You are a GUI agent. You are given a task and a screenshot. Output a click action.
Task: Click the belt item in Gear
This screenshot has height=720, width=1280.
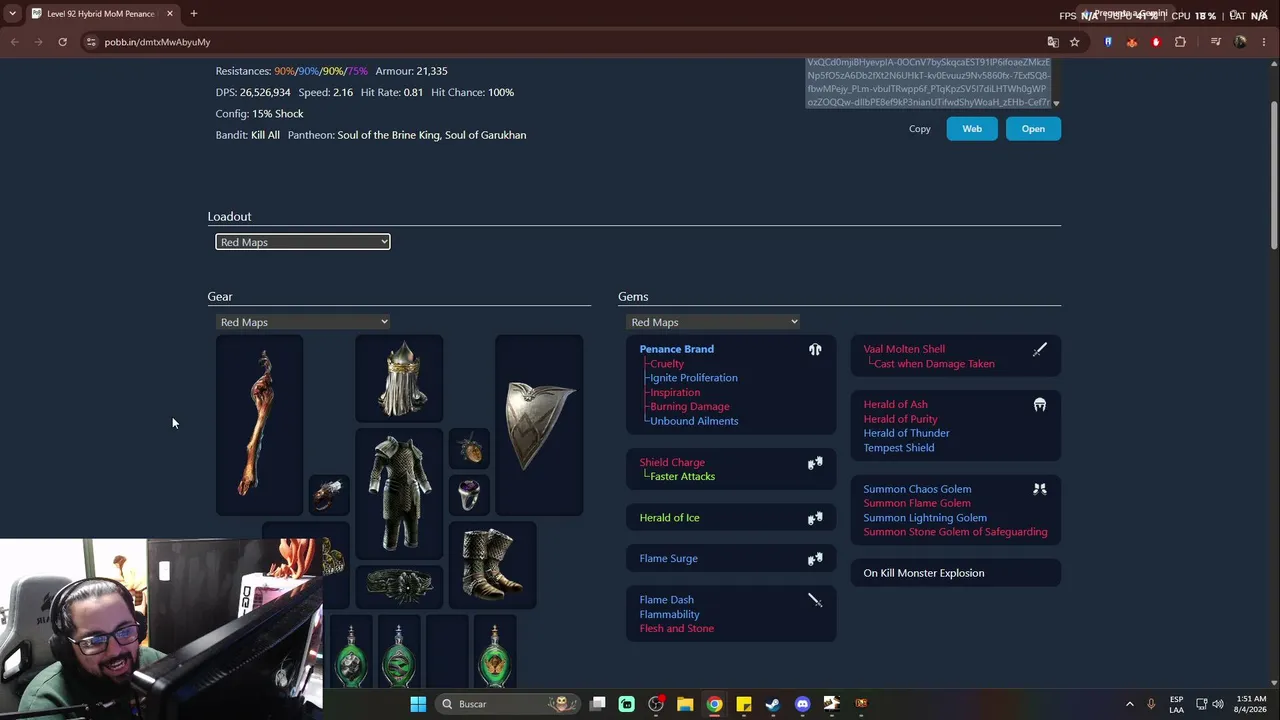(399, 587)
